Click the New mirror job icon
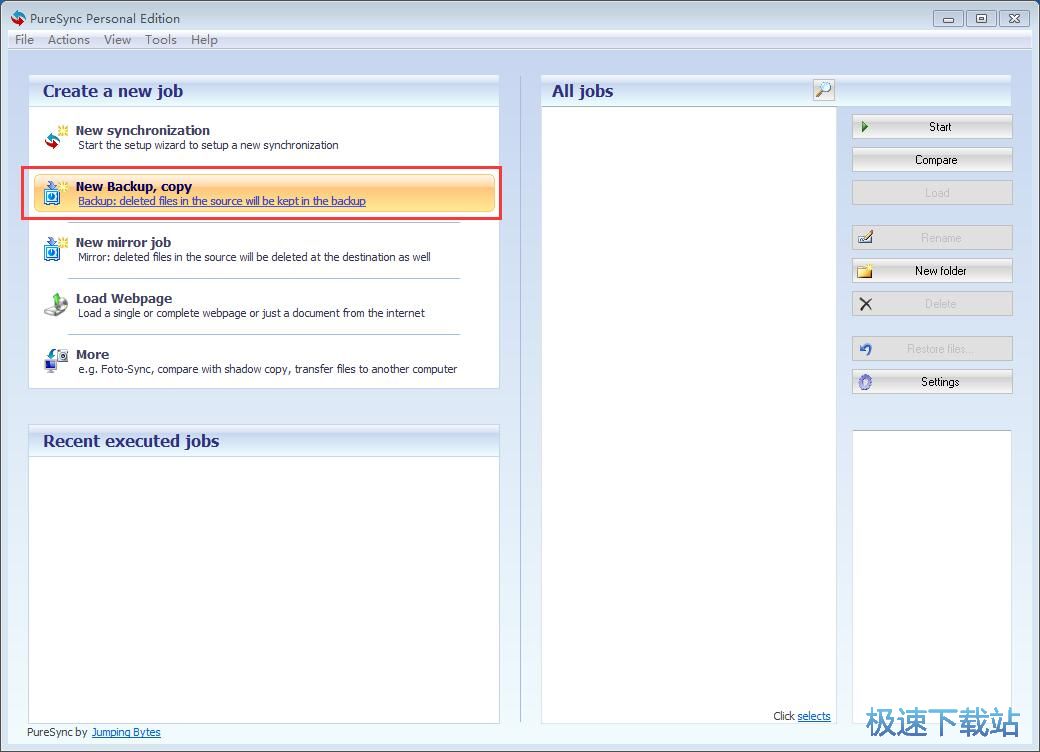 click(x=56, y=249)
